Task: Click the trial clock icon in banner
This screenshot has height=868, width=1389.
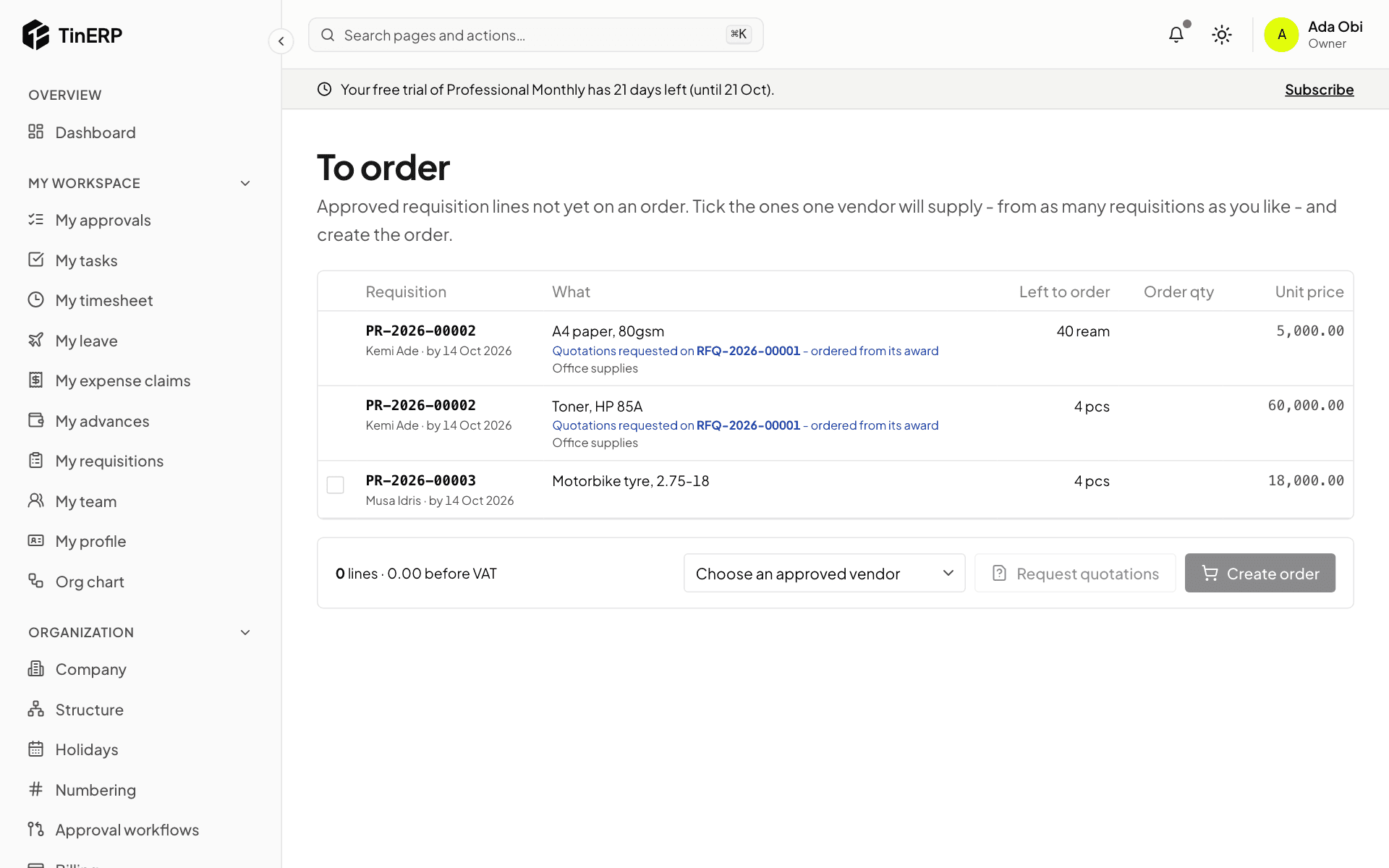Action: pos(324,89)
